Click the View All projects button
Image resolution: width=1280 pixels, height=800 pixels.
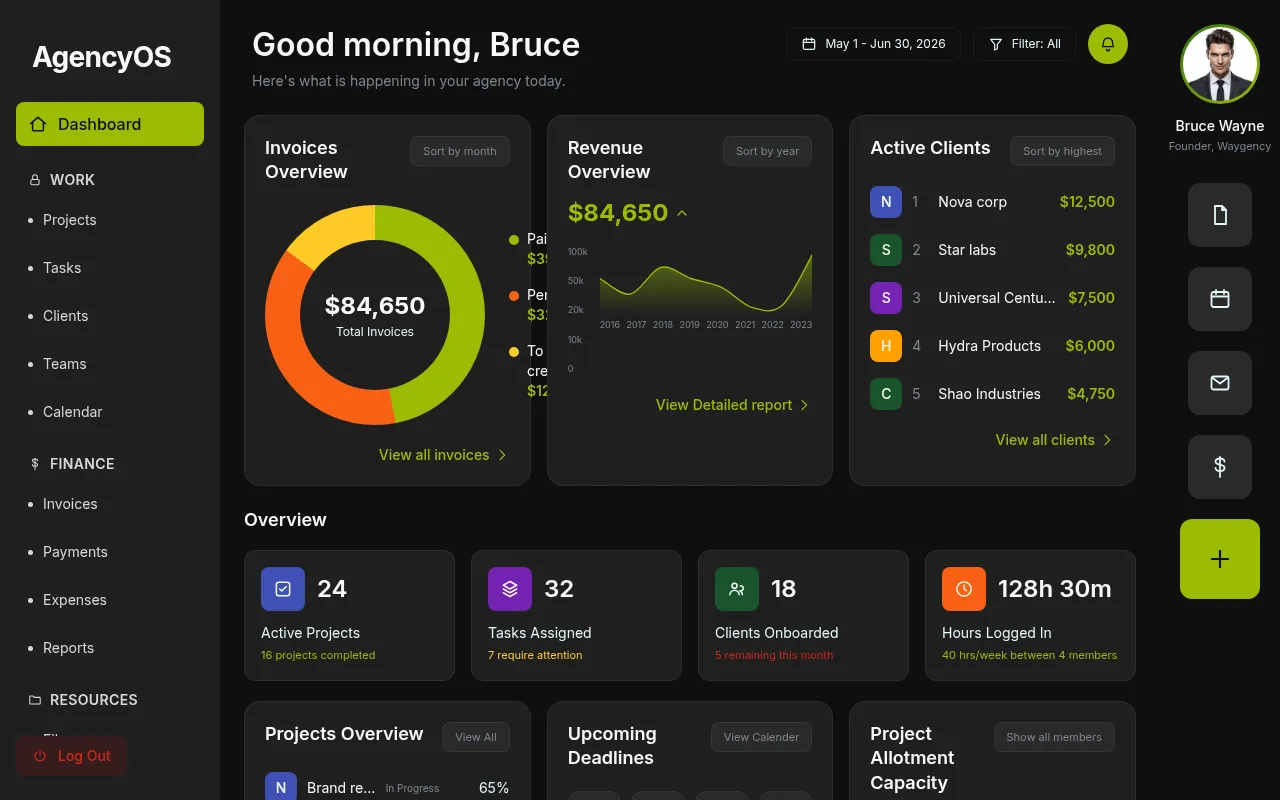point(476,737)
